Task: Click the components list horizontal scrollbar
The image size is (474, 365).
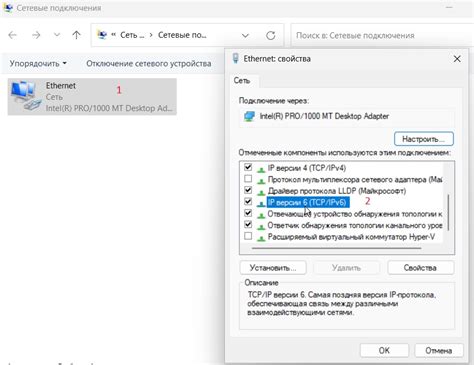Action: tap(337, 248)
